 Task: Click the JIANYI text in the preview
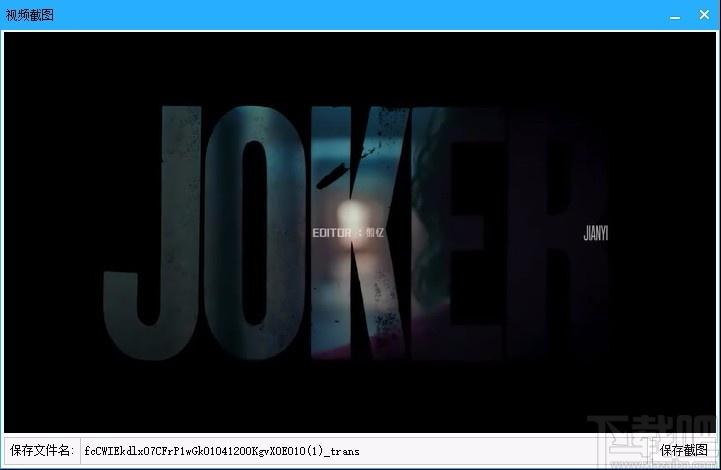coord(596,233)
